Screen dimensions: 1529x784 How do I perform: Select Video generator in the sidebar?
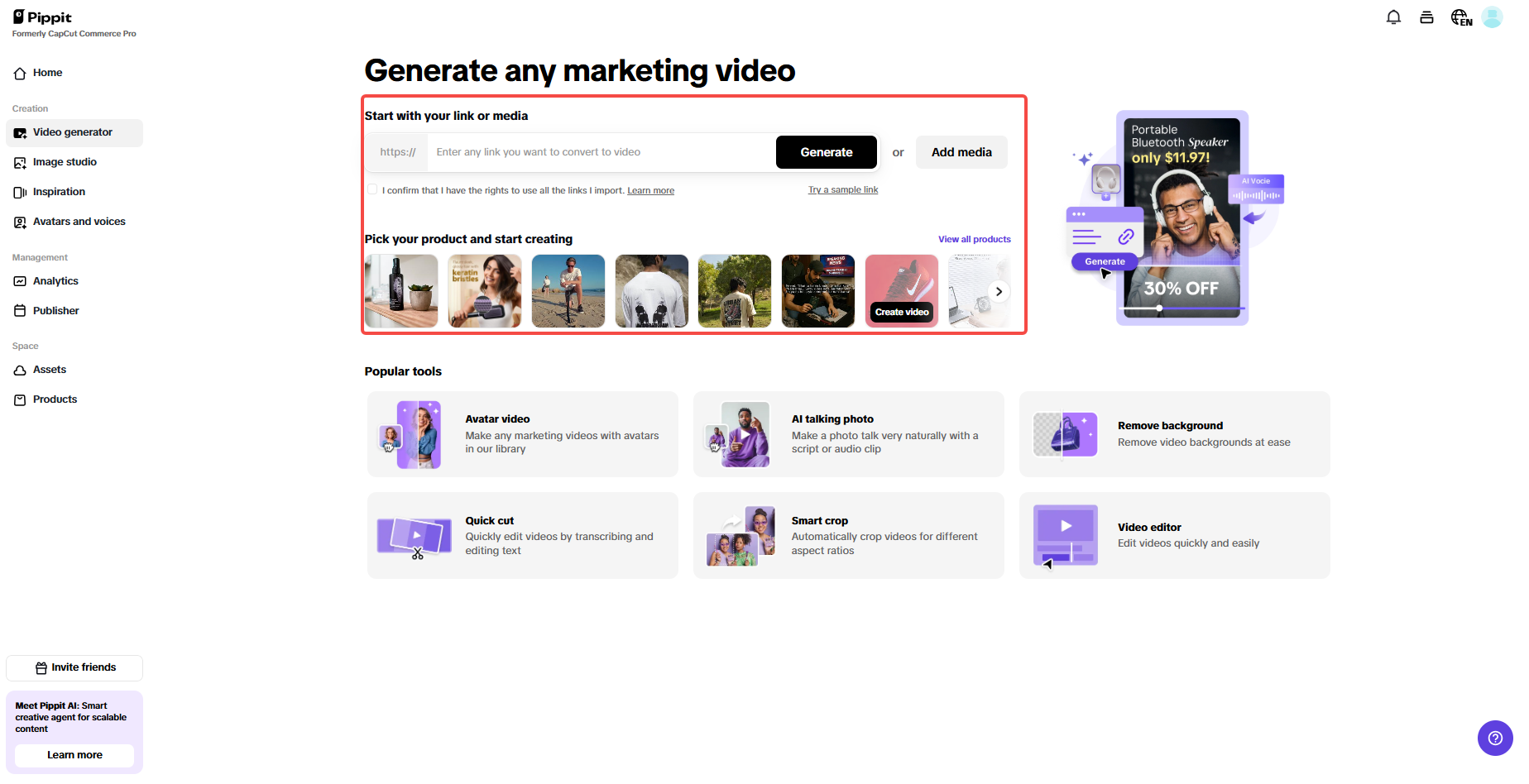(74, 132)
